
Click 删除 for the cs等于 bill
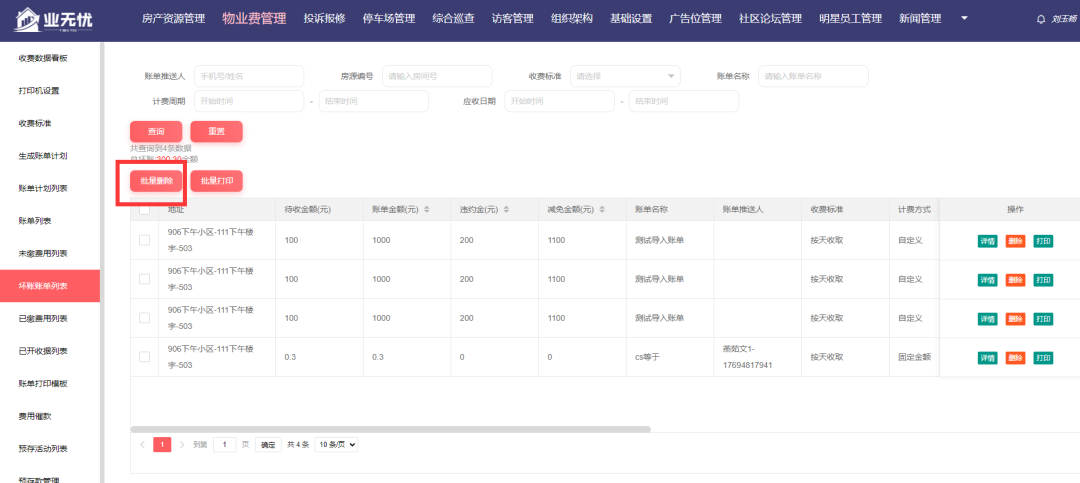coord(1015,358)
